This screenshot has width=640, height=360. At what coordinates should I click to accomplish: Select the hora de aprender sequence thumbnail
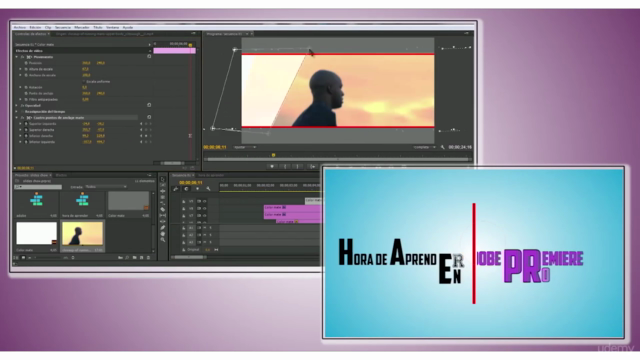82,200
